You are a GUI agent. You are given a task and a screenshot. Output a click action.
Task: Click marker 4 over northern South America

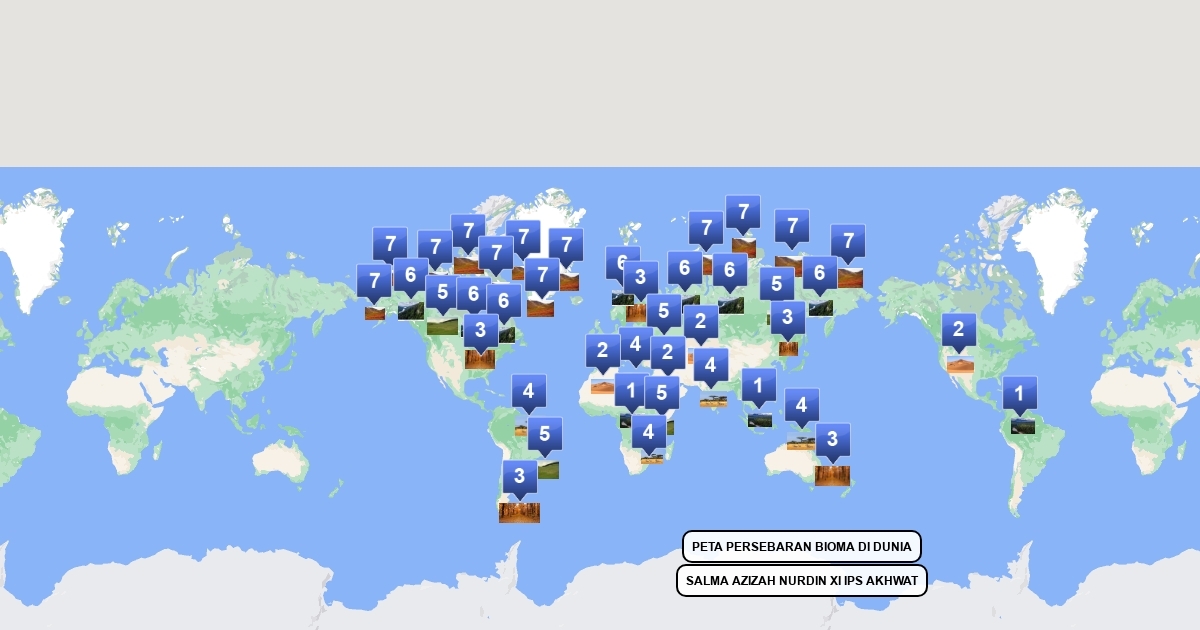[x=528, y=391]
